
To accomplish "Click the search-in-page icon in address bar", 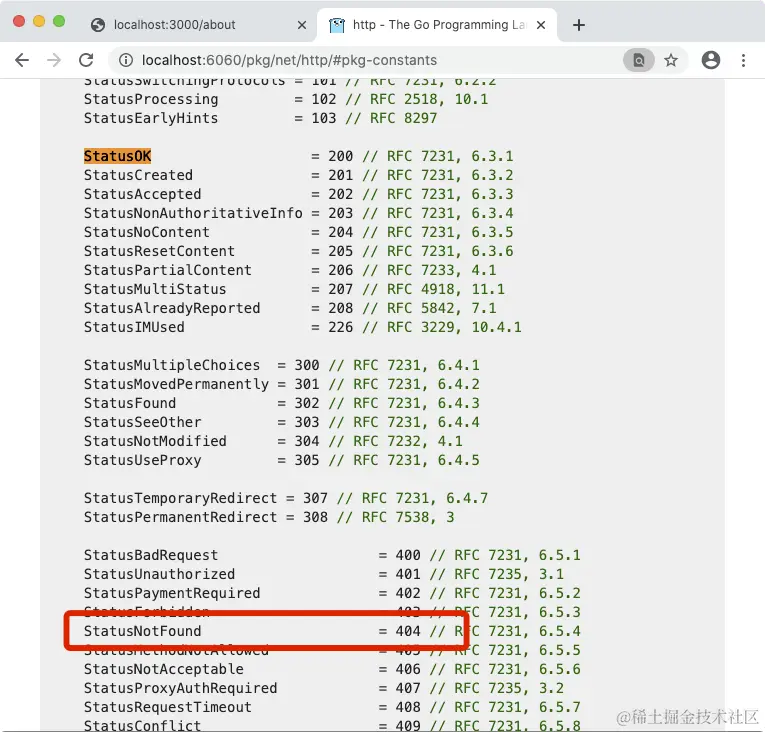I will 639,60.
